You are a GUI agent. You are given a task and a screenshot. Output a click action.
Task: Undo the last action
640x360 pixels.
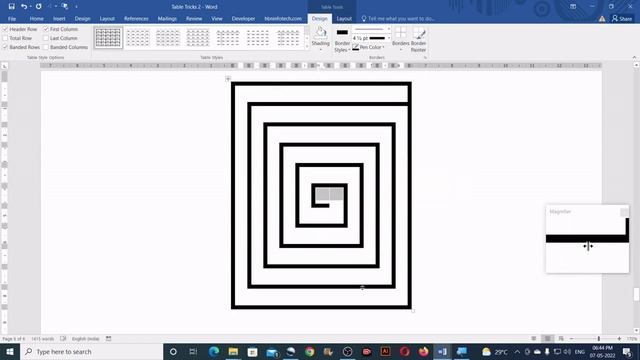24,7
